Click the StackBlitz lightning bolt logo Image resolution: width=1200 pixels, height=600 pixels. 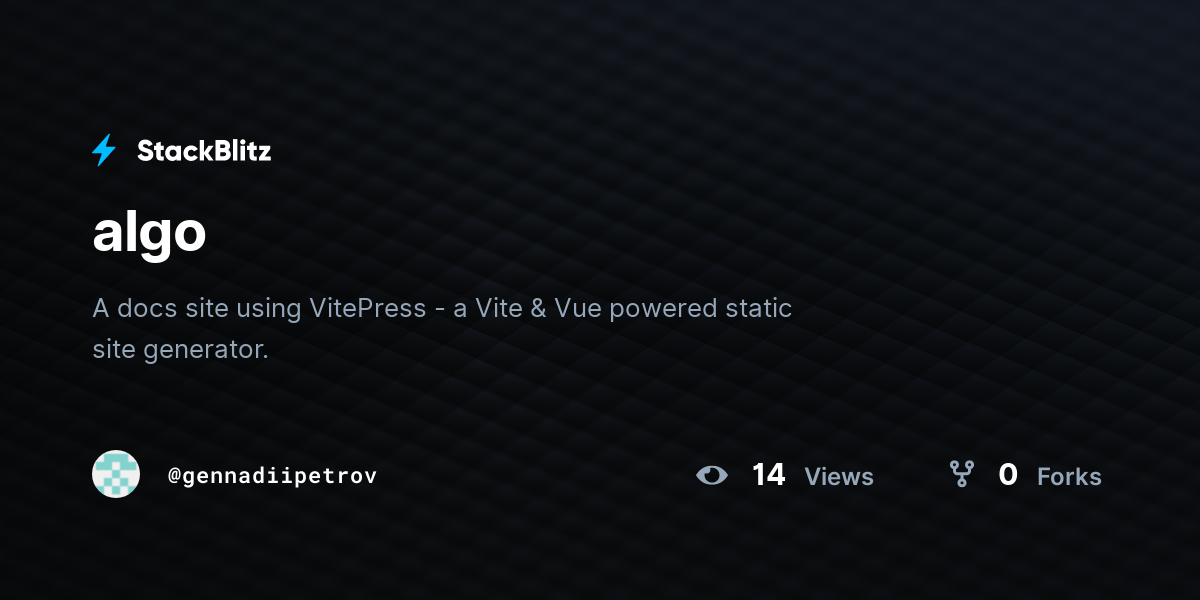click(104, 151)
